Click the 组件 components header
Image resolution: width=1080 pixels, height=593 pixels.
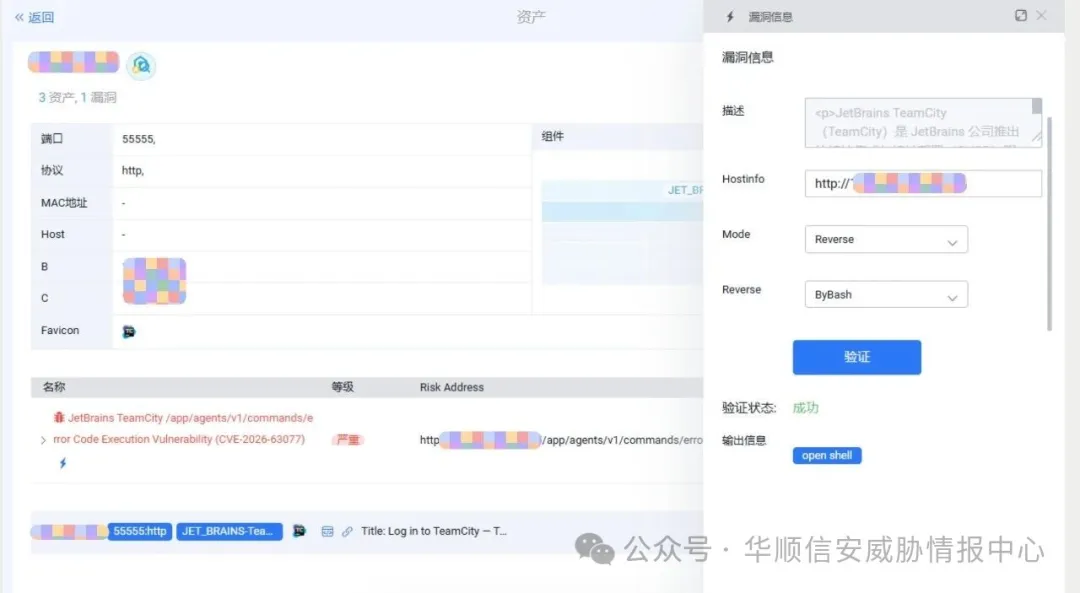[x=552, y=136]
